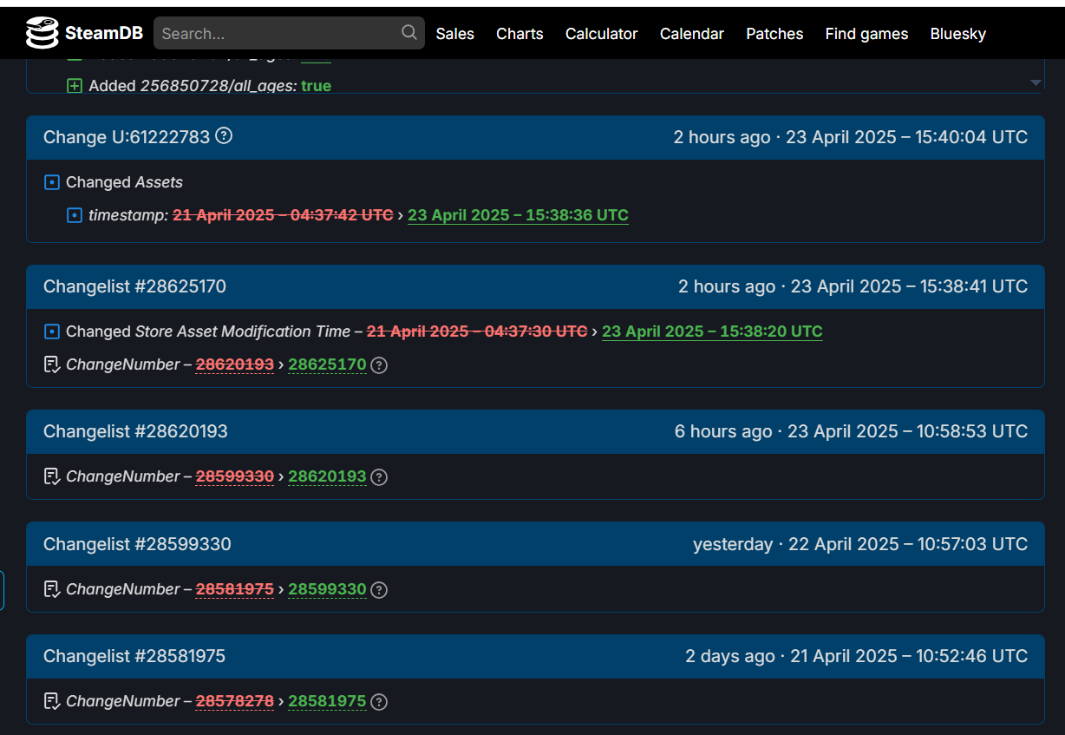Open the Bluesky link
This screenshot has height=735, width=1065.
click(x=957, y=34)
